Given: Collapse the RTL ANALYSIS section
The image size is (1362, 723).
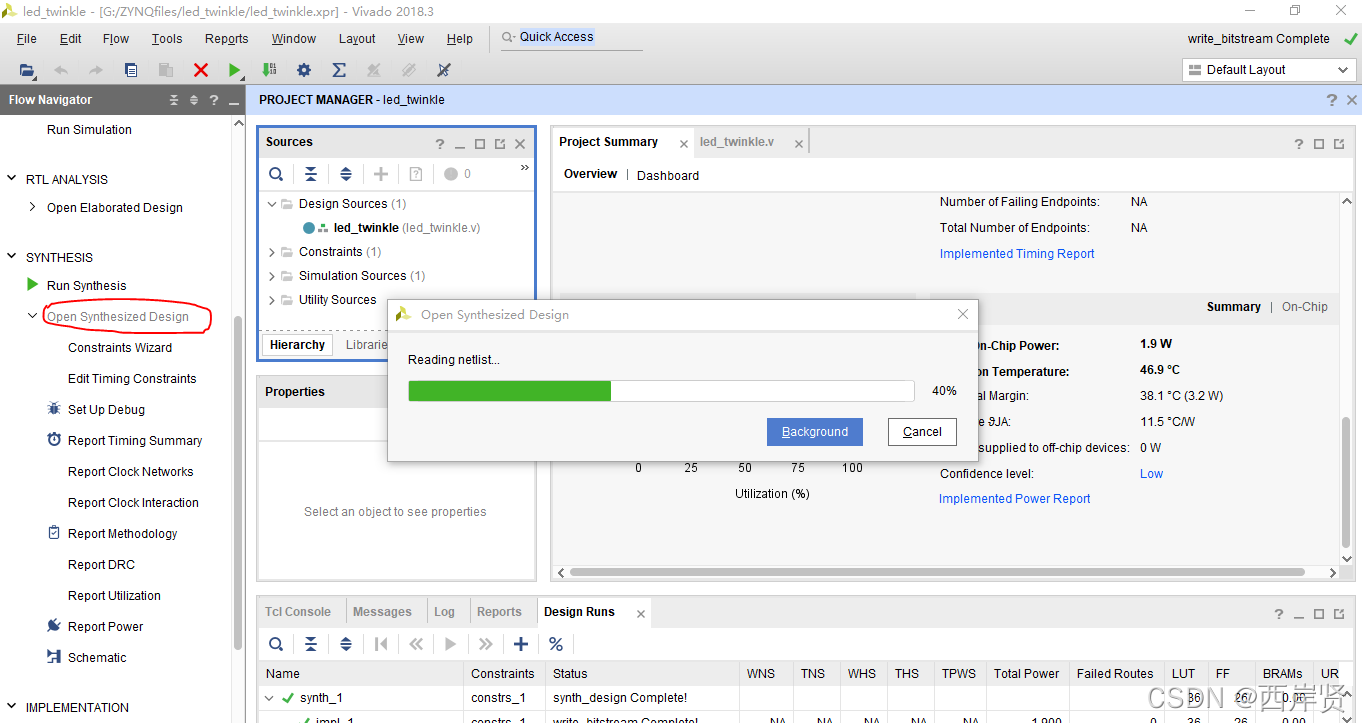Looking at the screenshot, I should click(12, 179).
